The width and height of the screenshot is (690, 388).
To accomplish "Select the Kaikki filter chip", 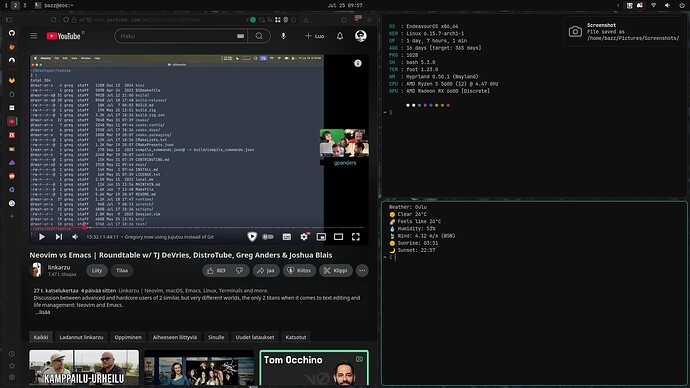I will point(41,337).
